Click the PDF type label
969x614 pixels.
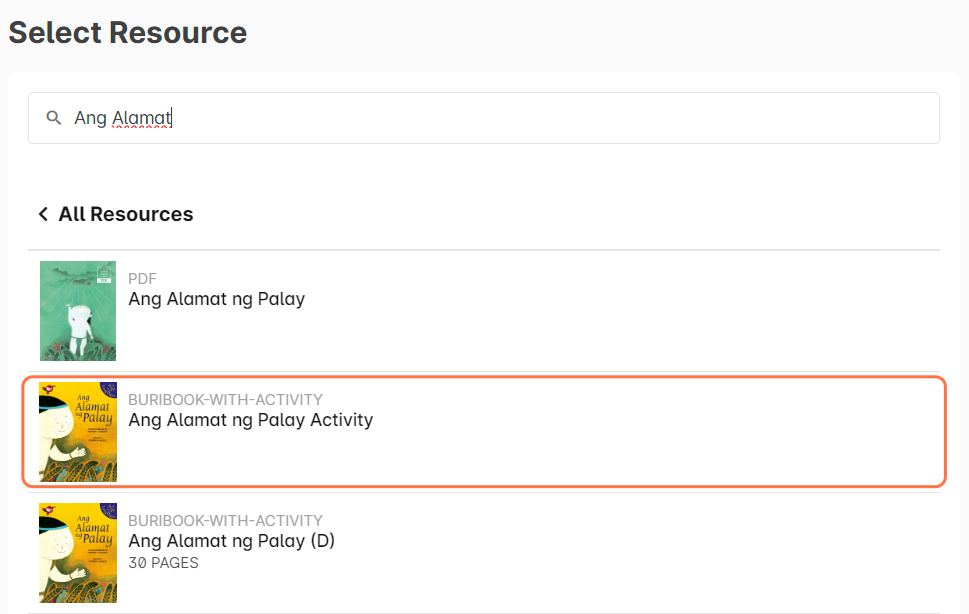click(142, 279)
